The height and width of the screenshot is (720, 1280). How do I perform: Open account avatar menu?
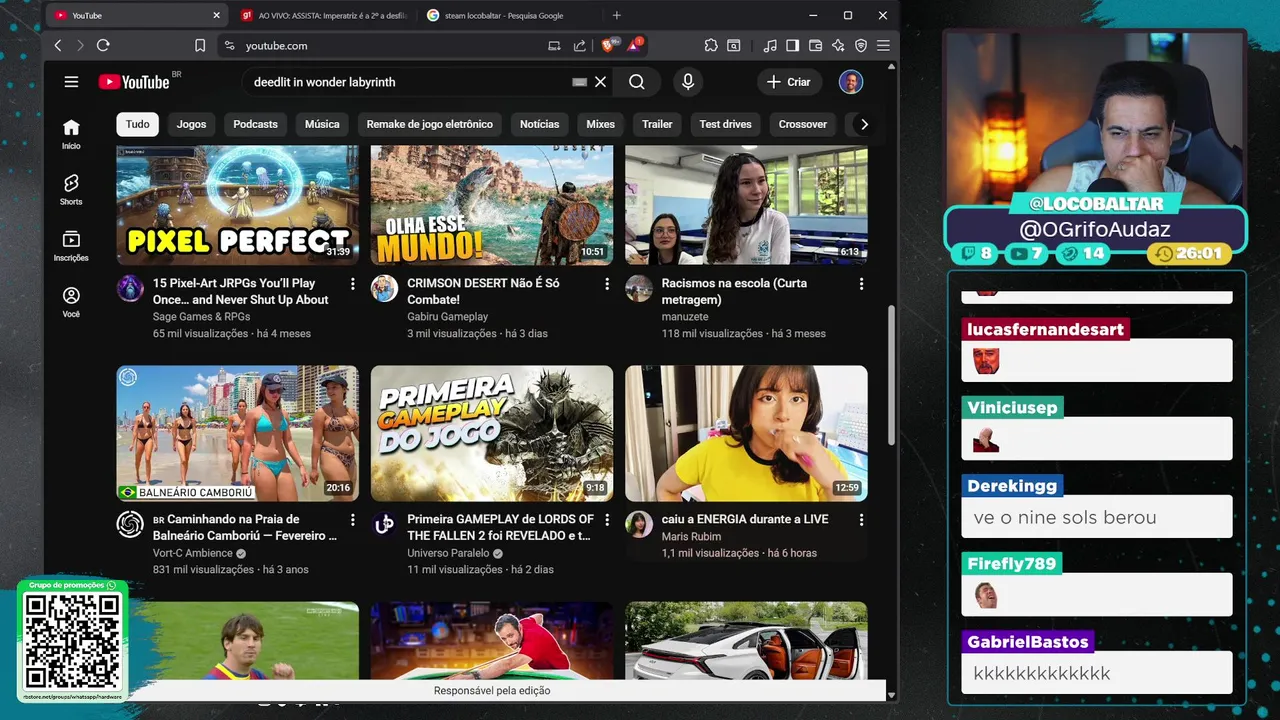click(851, 82)
